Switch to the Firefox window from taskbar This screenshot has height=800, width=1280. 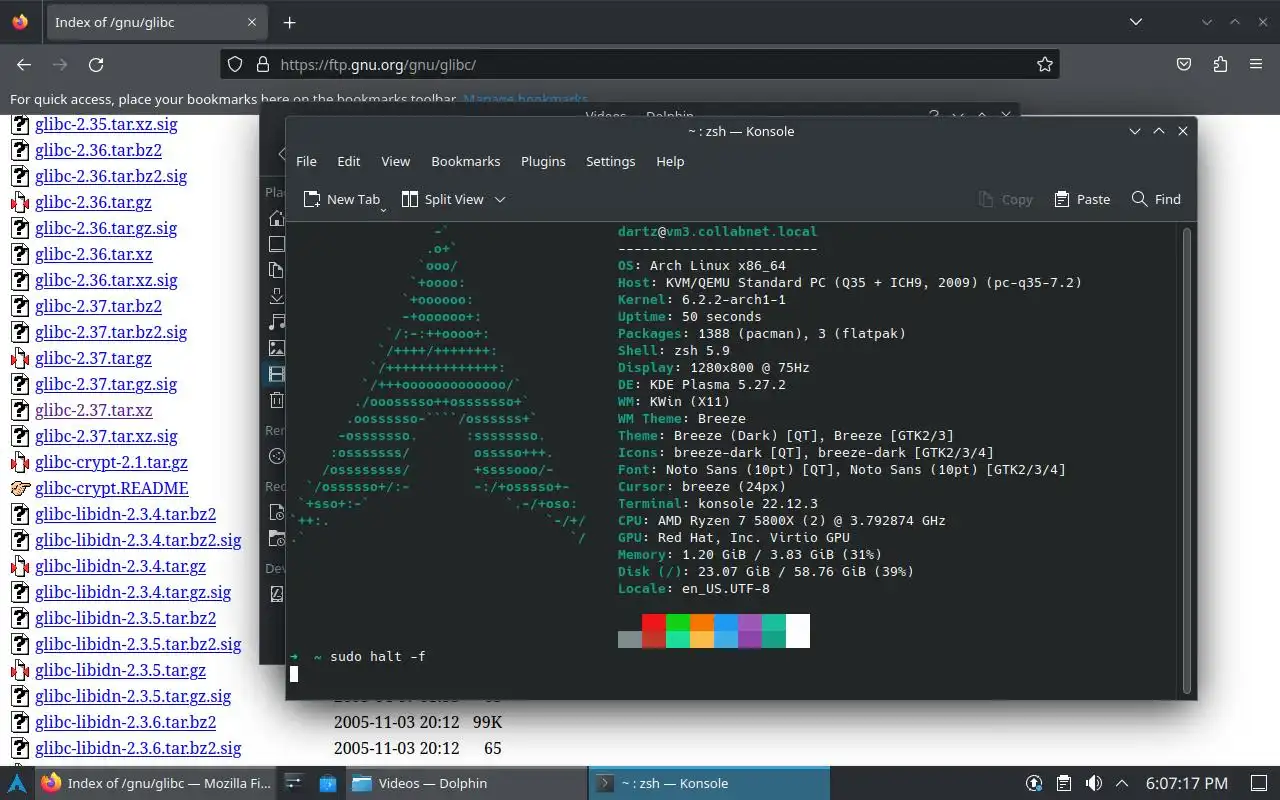click(157, 783)
